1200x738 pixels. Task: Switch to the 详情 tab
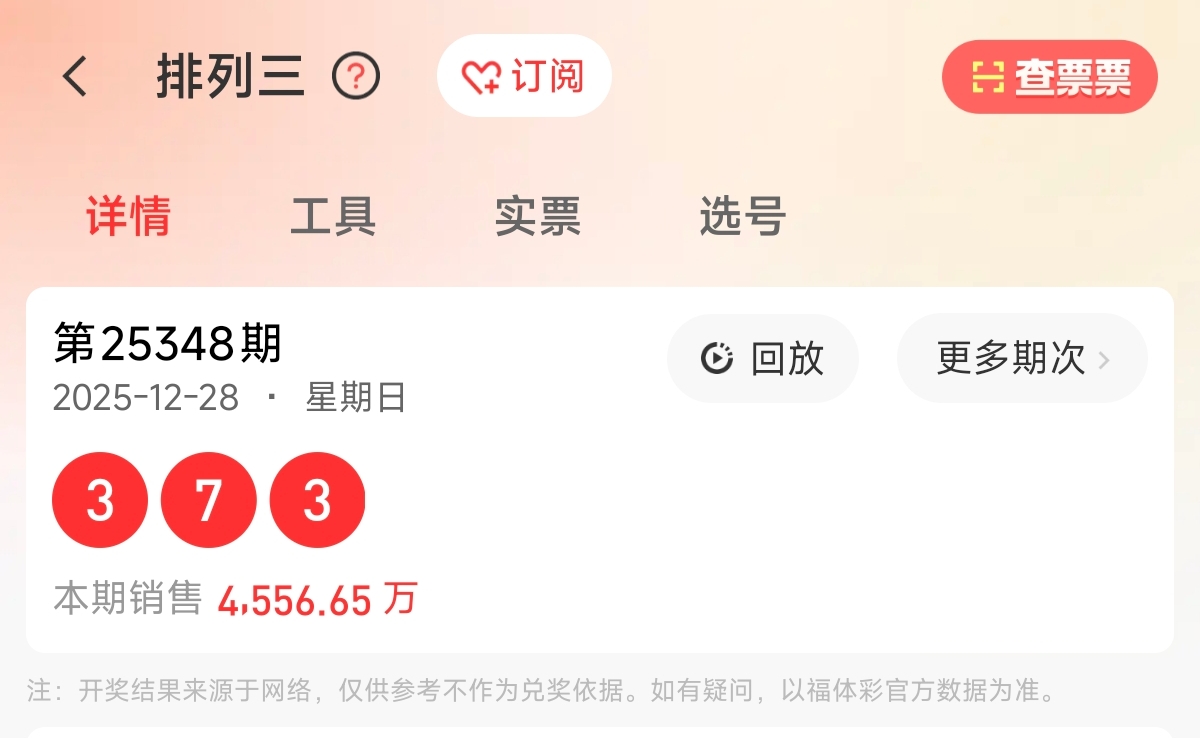pos(128,216)
